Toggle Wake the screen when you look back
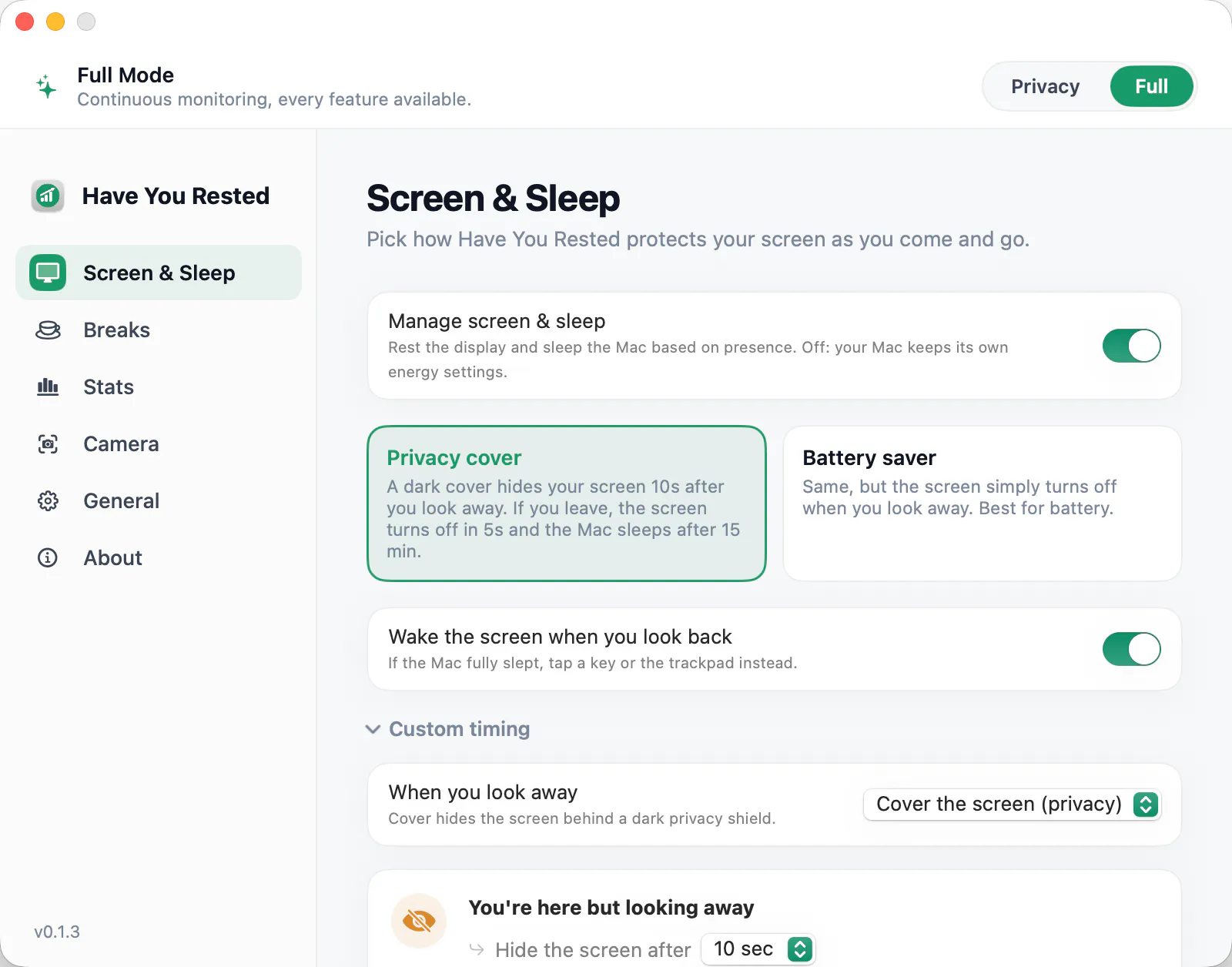Image resolution: width=1232 pixels, height=967 pixels. [1131, 649]
